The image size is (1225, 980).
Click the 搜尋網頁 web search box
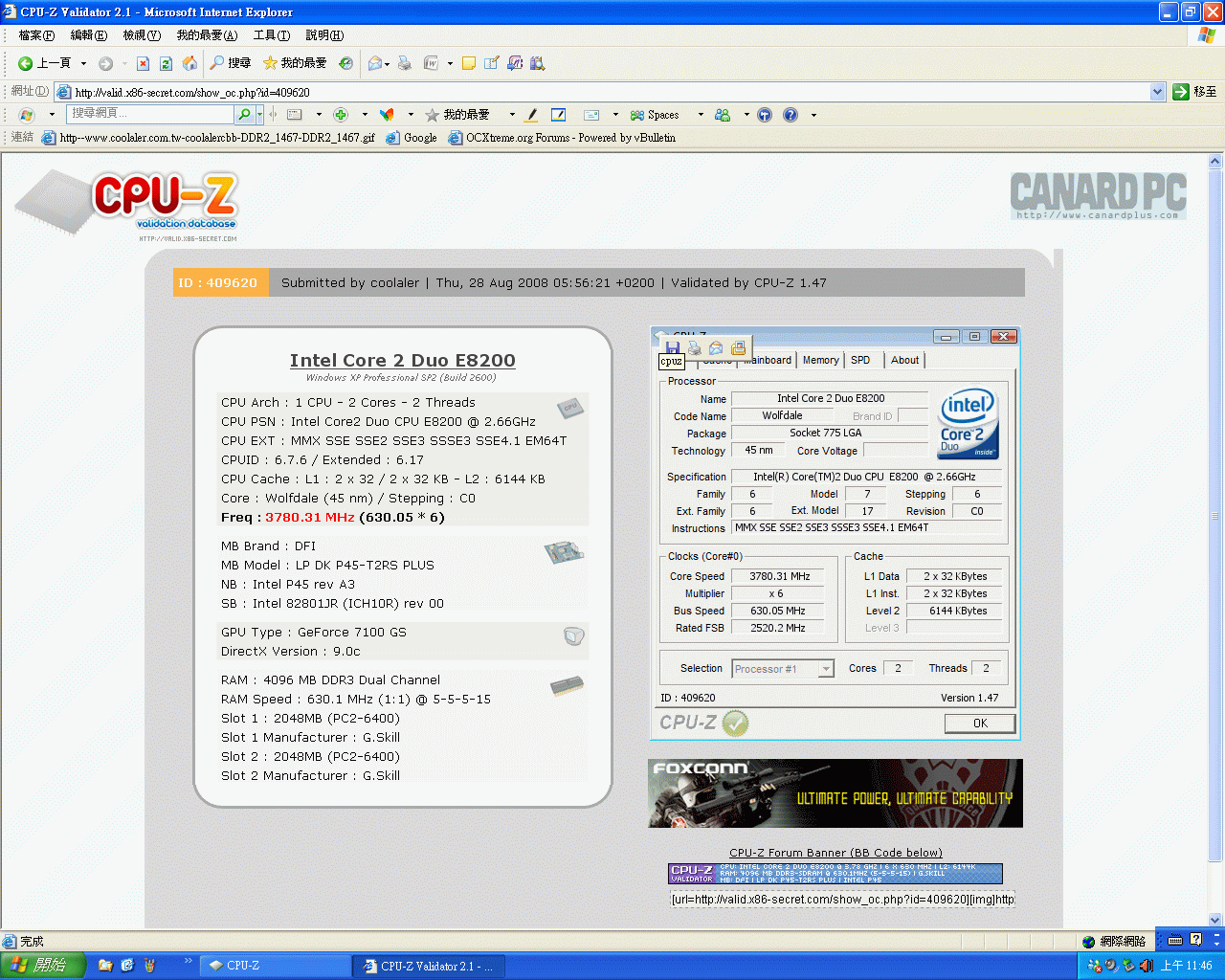pos(150,114)
